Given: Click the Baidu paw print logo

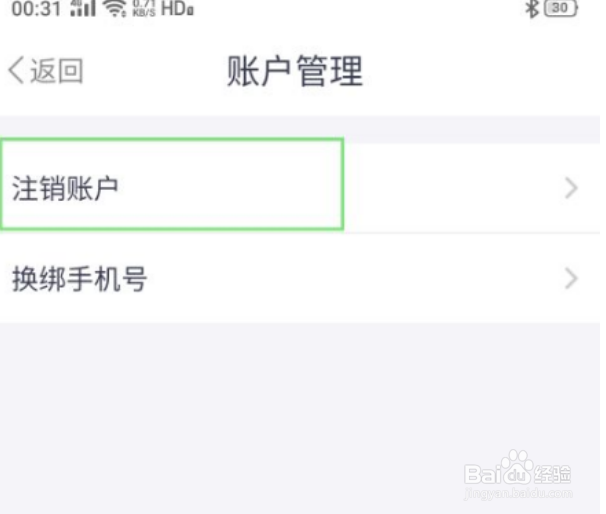Looking at the screenshot, I should (x=517, y=467).
